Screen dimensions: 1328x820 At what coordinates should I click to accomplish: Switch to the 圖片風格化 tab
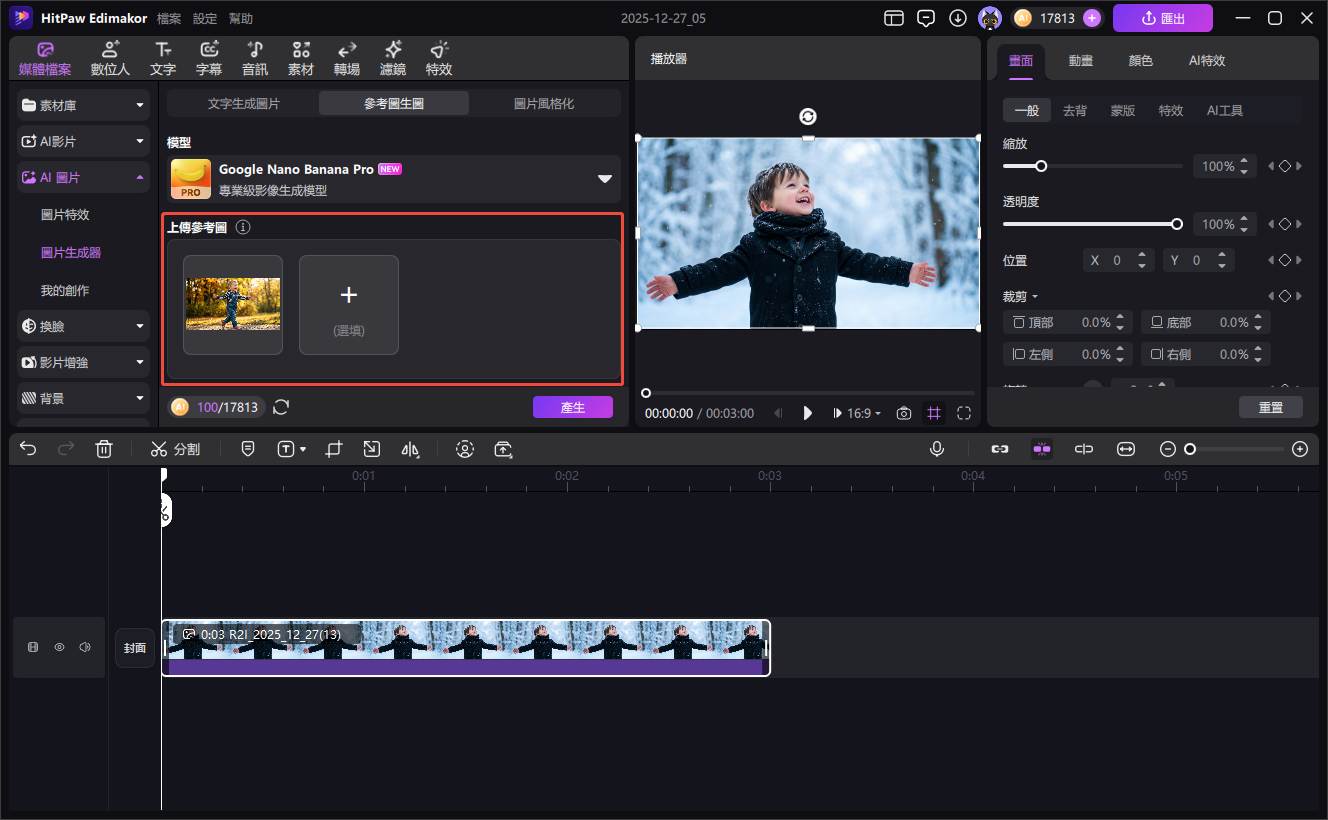(x=544, y=103)
